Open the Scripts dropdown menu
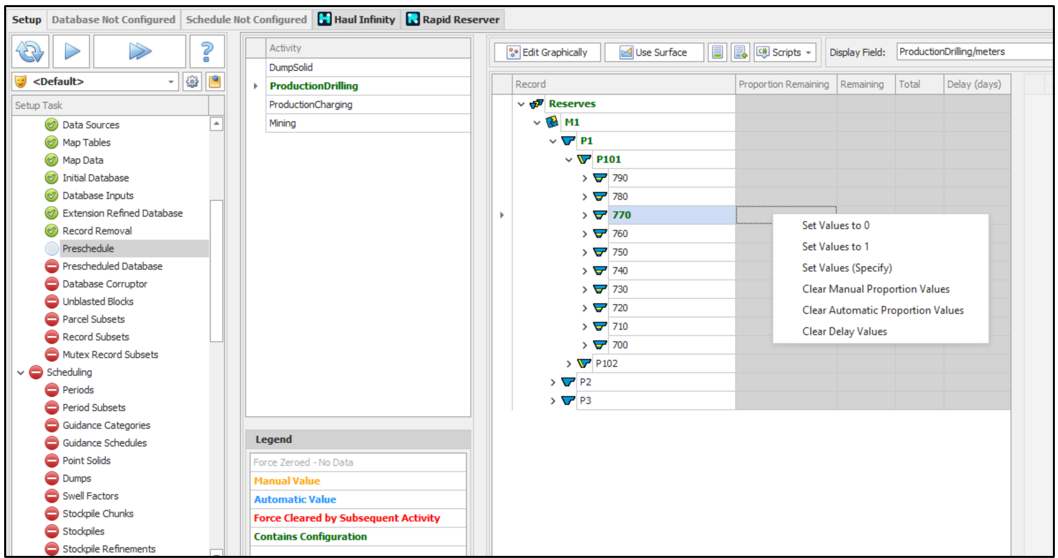The width and height of the screenshot is (1058, 558). point(785,52)
